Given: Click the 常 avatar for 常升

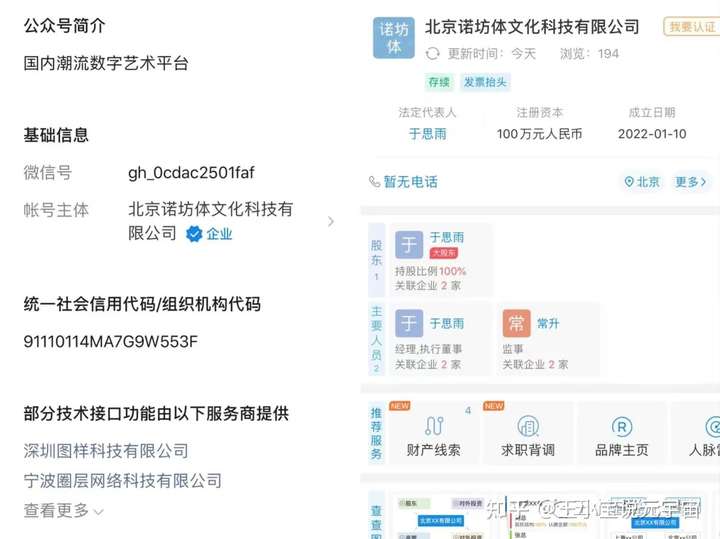Looking at the screenshot, I should [516, 323].
